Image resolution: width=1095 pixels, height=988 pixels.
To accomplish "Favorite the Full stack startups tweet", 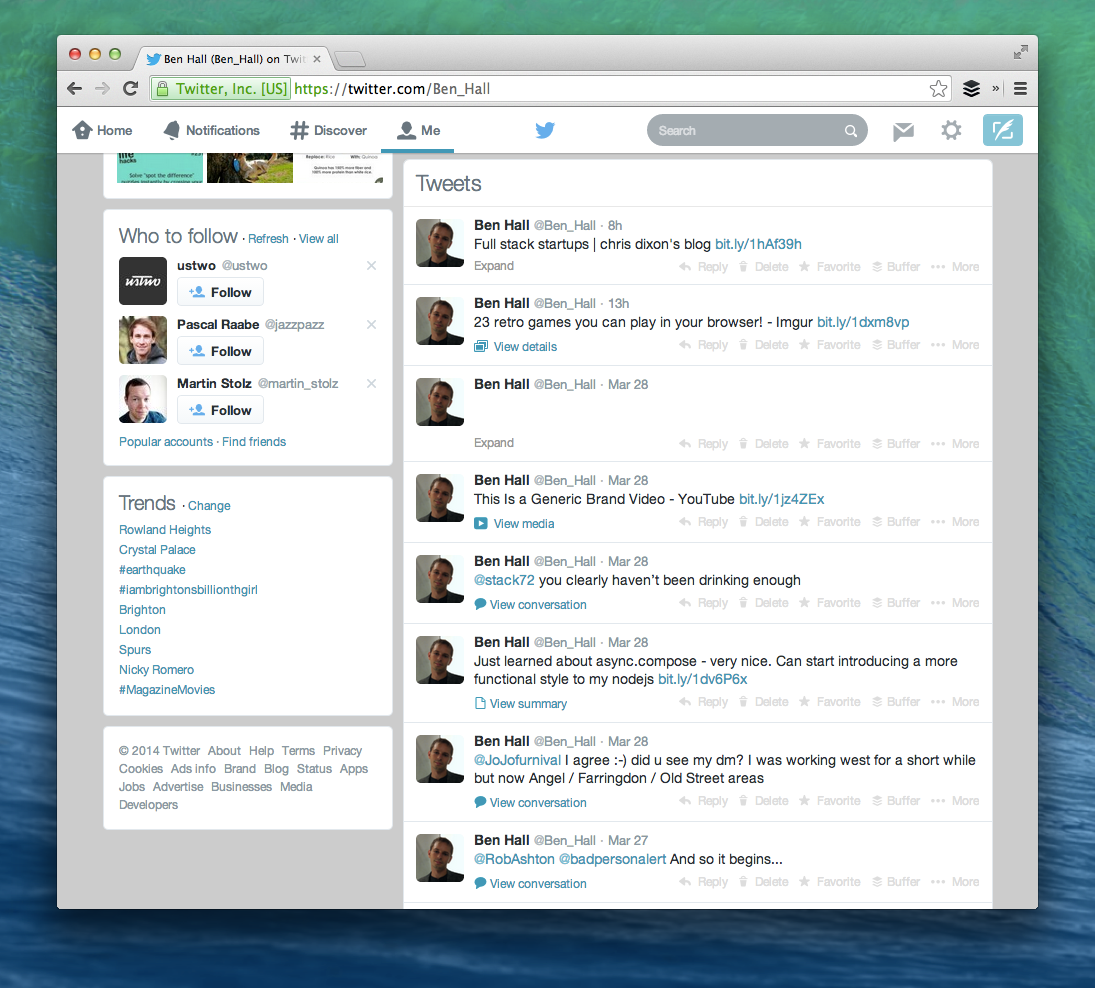I will pos(830,267).
